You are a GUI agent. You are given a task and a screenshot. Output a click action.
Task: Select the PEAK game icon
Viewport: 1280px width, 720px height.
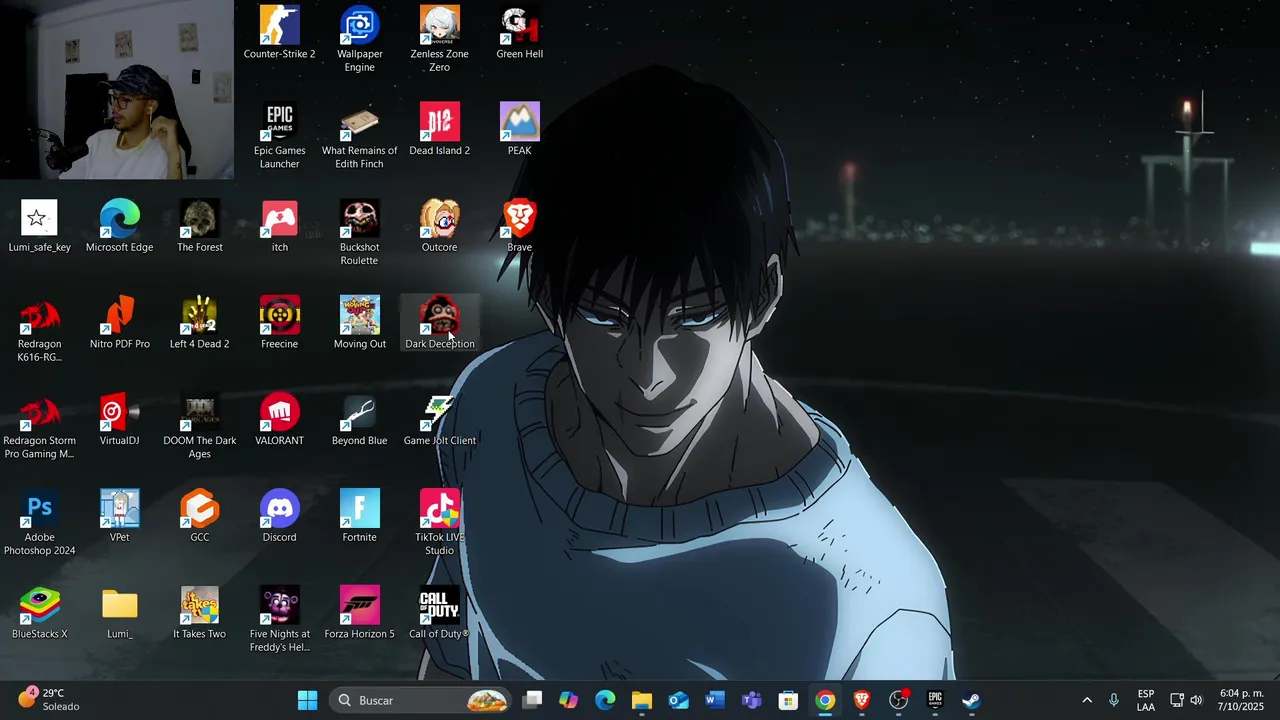[519, 129]
